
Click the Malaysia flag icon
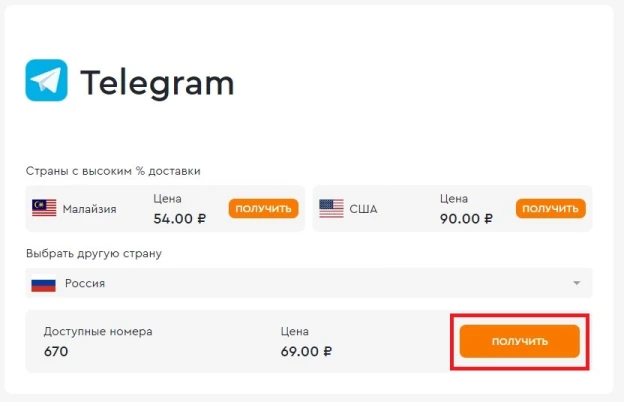(x=44, y=208)
